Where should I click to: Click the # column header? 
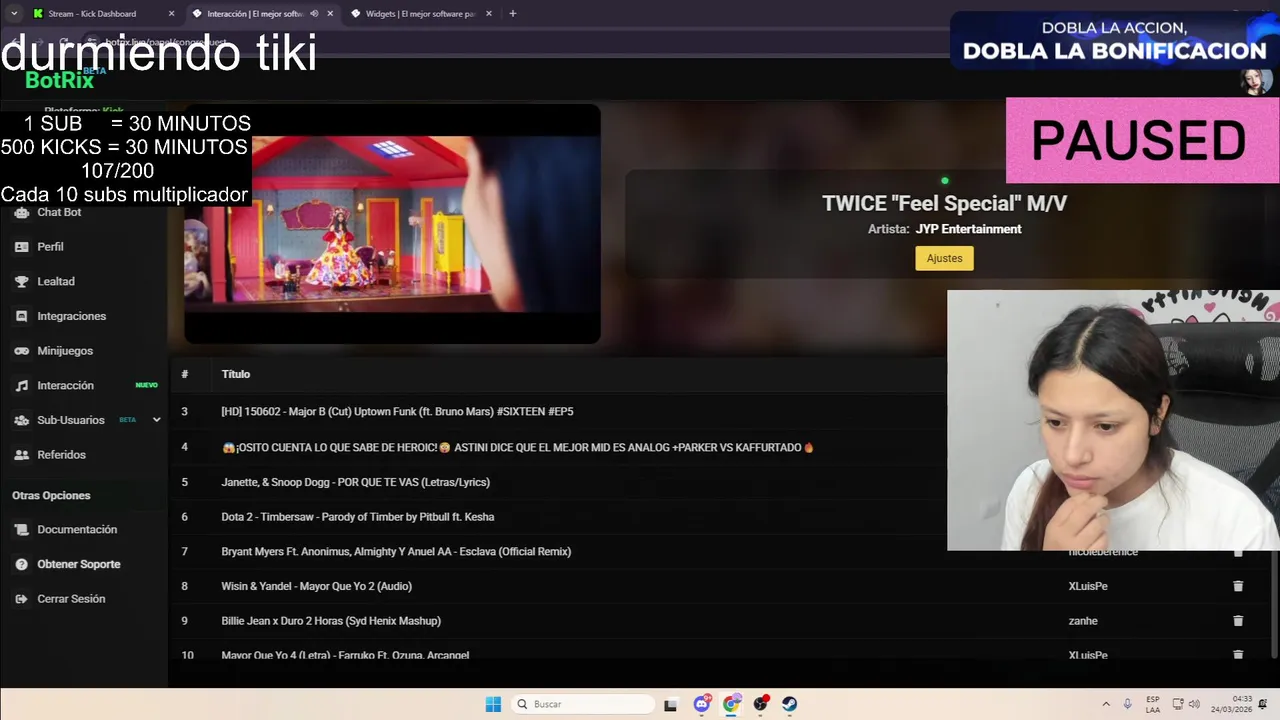[185, 374]
